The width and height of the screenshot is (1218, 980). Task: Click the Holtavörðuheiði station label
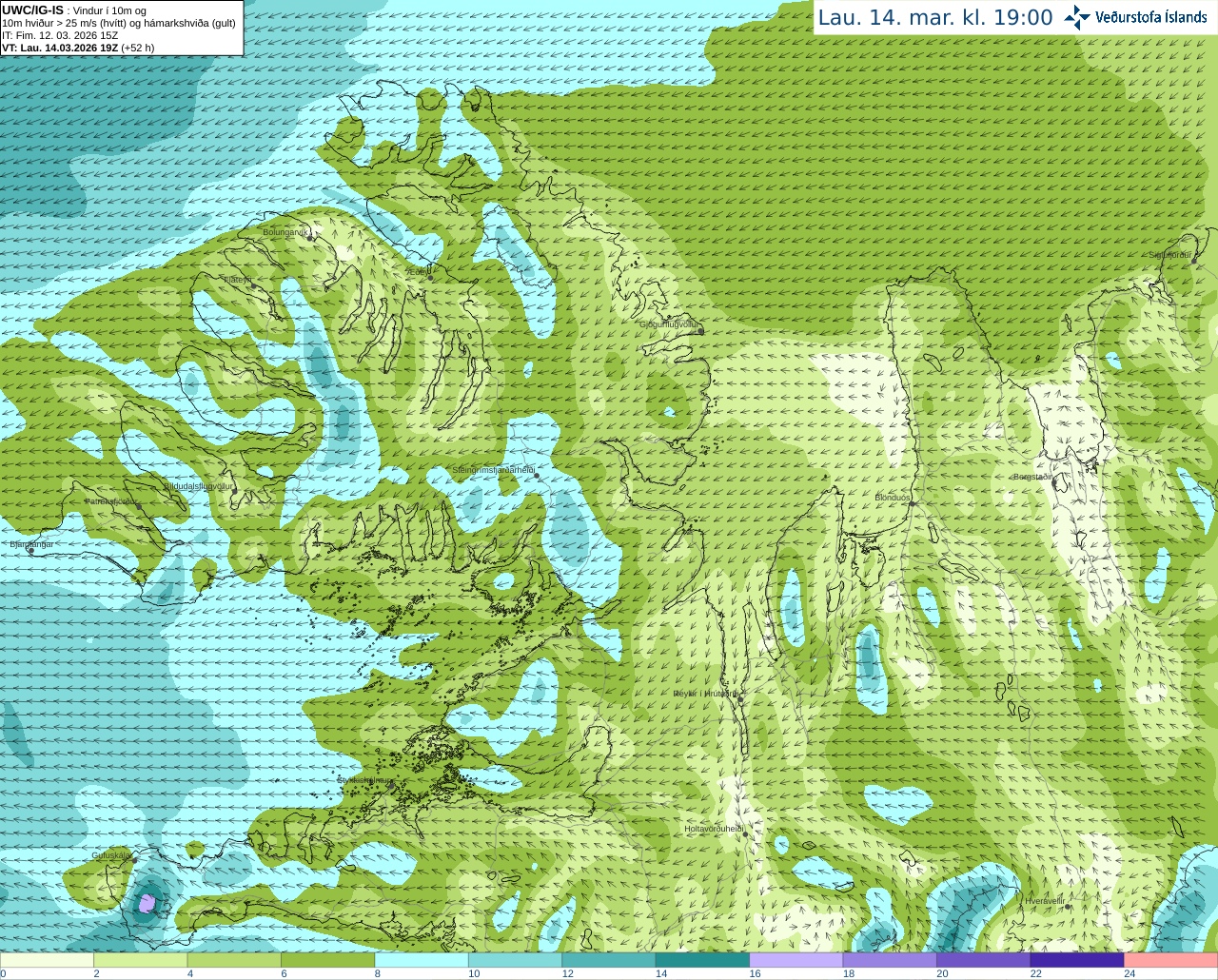[713, 829]
